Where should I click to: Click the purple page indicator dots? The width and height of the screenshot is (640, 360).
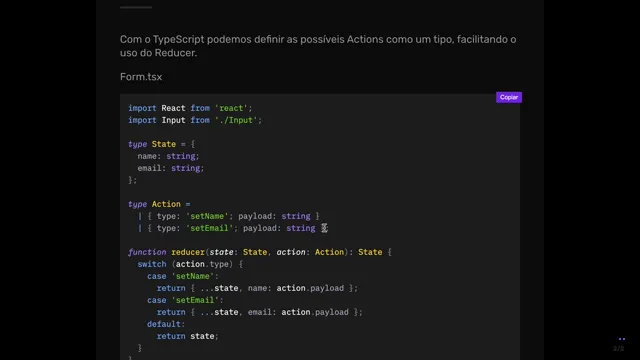point(622,339)
